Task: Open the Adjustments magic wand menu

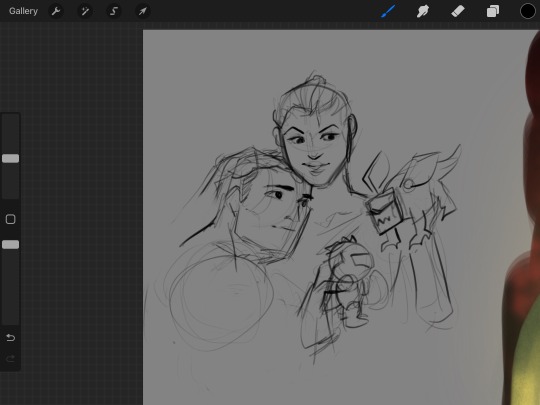Action: (85, 11)
